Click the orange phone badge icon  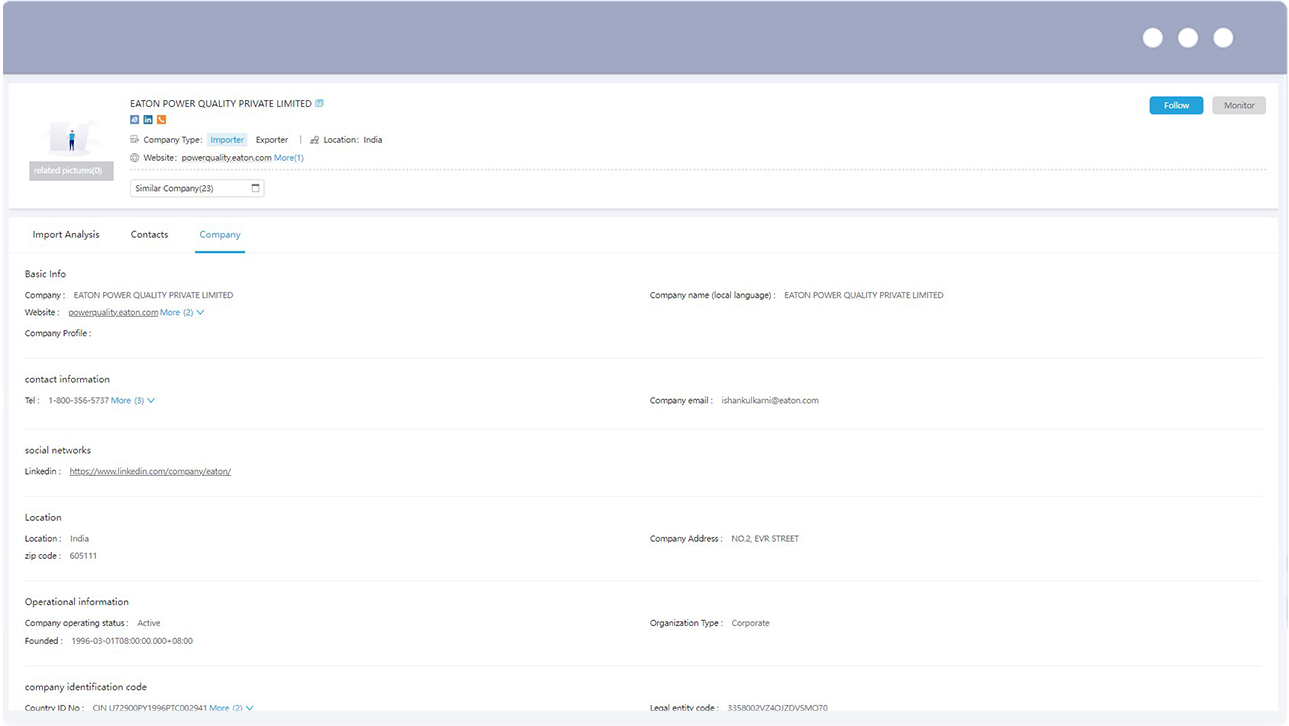[x=161, y=120]
